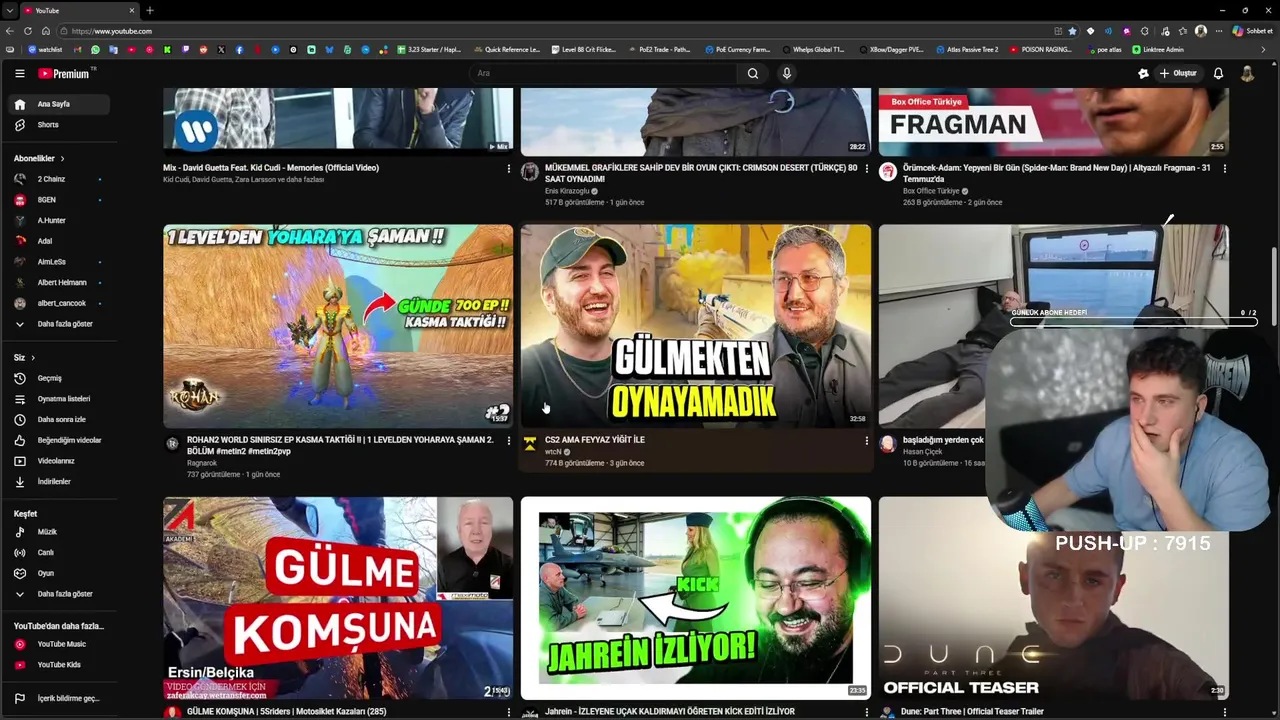Open YouTube Kids link
Screen dimensions: 1280x720
[x=60, y=665]
